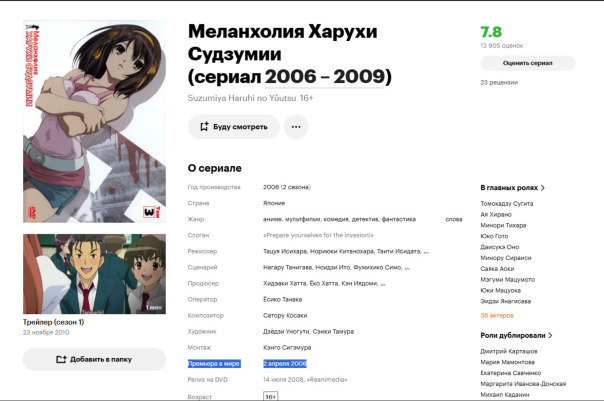The width and height of the screenshot is (604, 401).
Task: Select the аниме genre link
Action: (273, 219)
